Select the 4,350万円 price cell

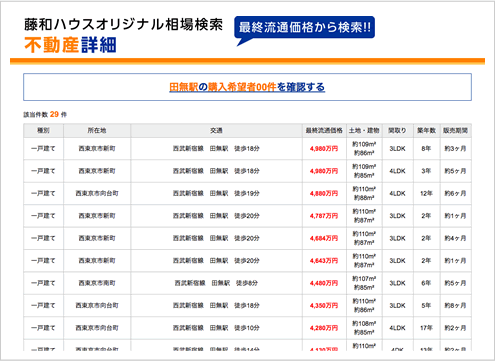click(324, 305)
